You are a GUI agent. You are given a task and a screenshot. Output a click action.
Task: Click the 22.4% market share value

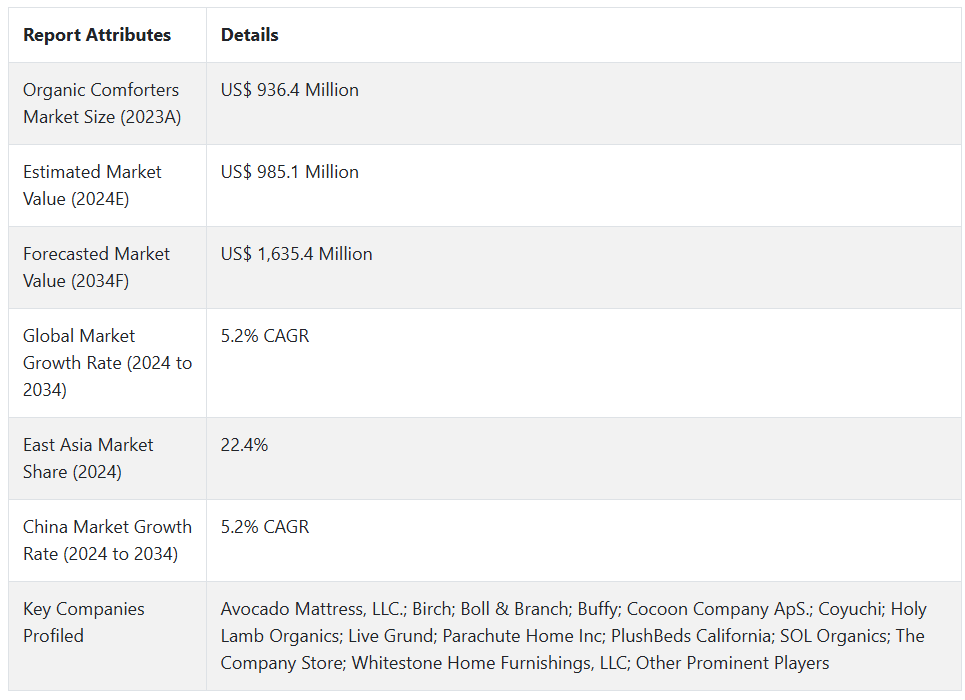coord(245,445)
